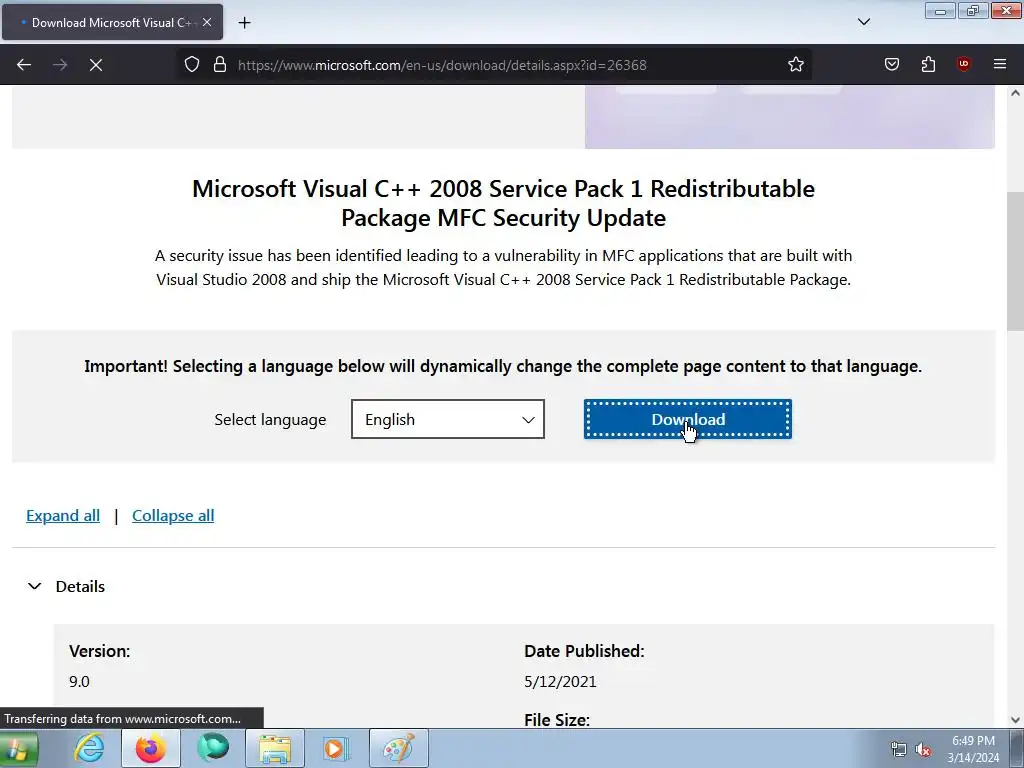The height and width of the screenshot is (768, 1024).
Task: Click the network tray icon
Action: point(899,750)
